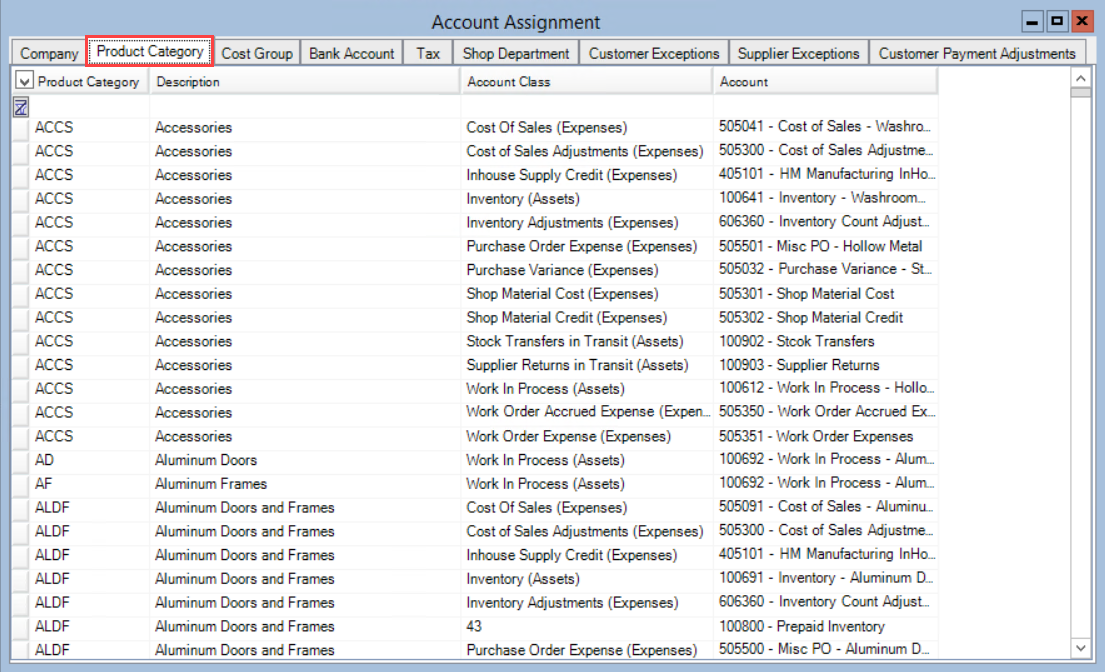Viewport: 1105px width, 672px height.
Task: Select the Product Category tab
Action: pyautogui.click(x=150, y=51)
